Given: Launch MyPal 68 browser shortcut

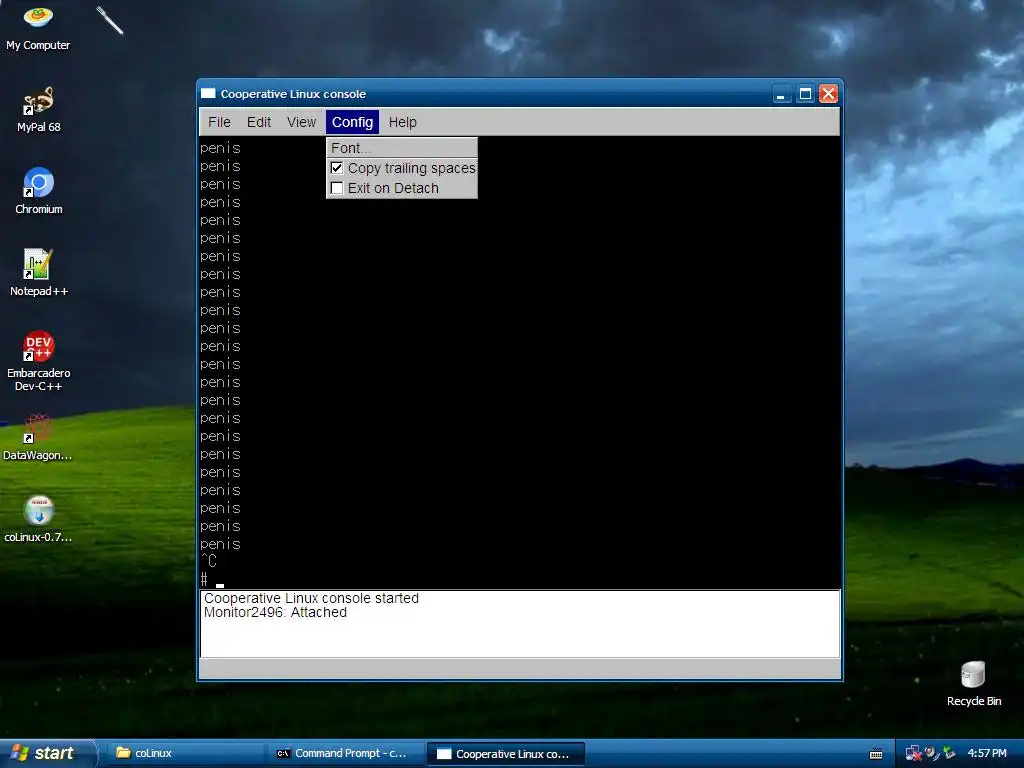Looking at the screenshot, I should (x=38, y=108).
